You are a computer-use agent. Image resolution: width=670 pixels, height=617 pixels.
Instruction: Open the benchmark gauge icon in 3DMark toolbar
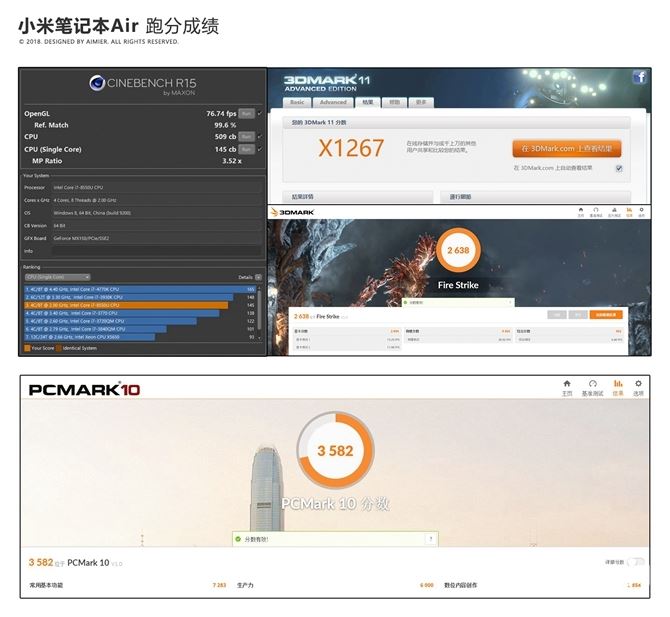click(596, 212)
